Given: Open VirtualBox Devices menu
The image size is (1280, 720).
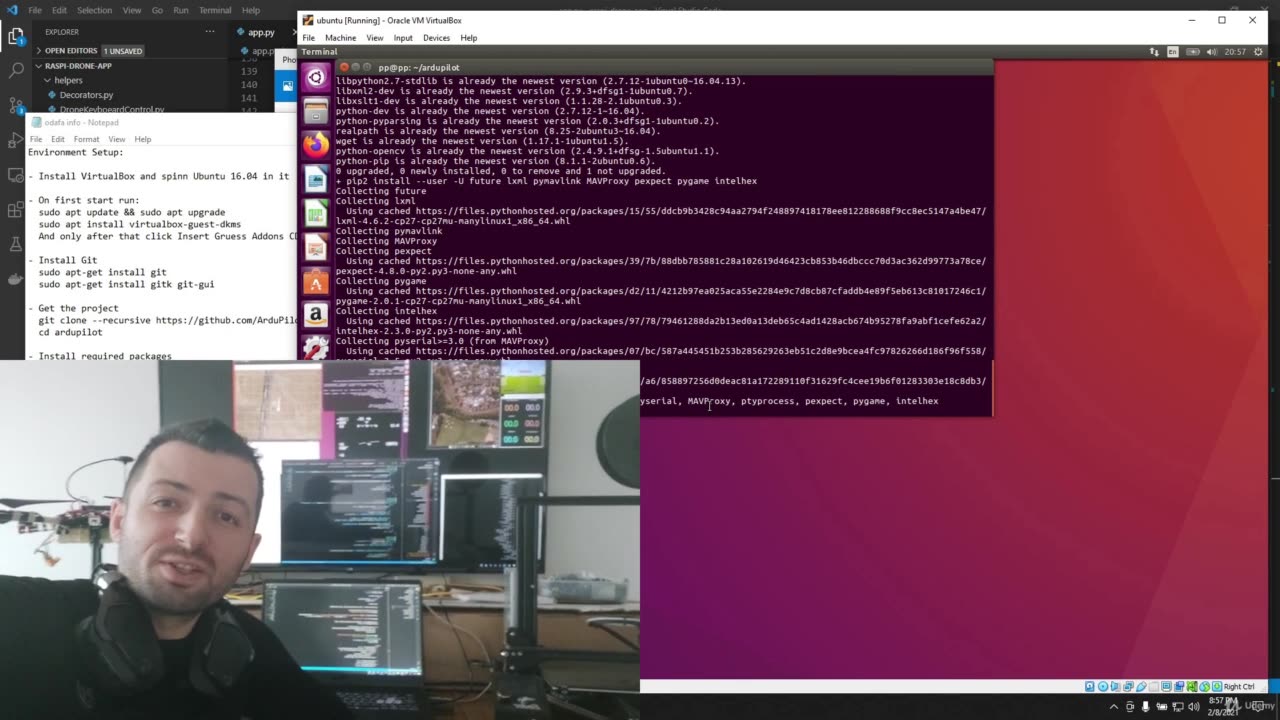Looking at the screenshot, I should [436, 38].
